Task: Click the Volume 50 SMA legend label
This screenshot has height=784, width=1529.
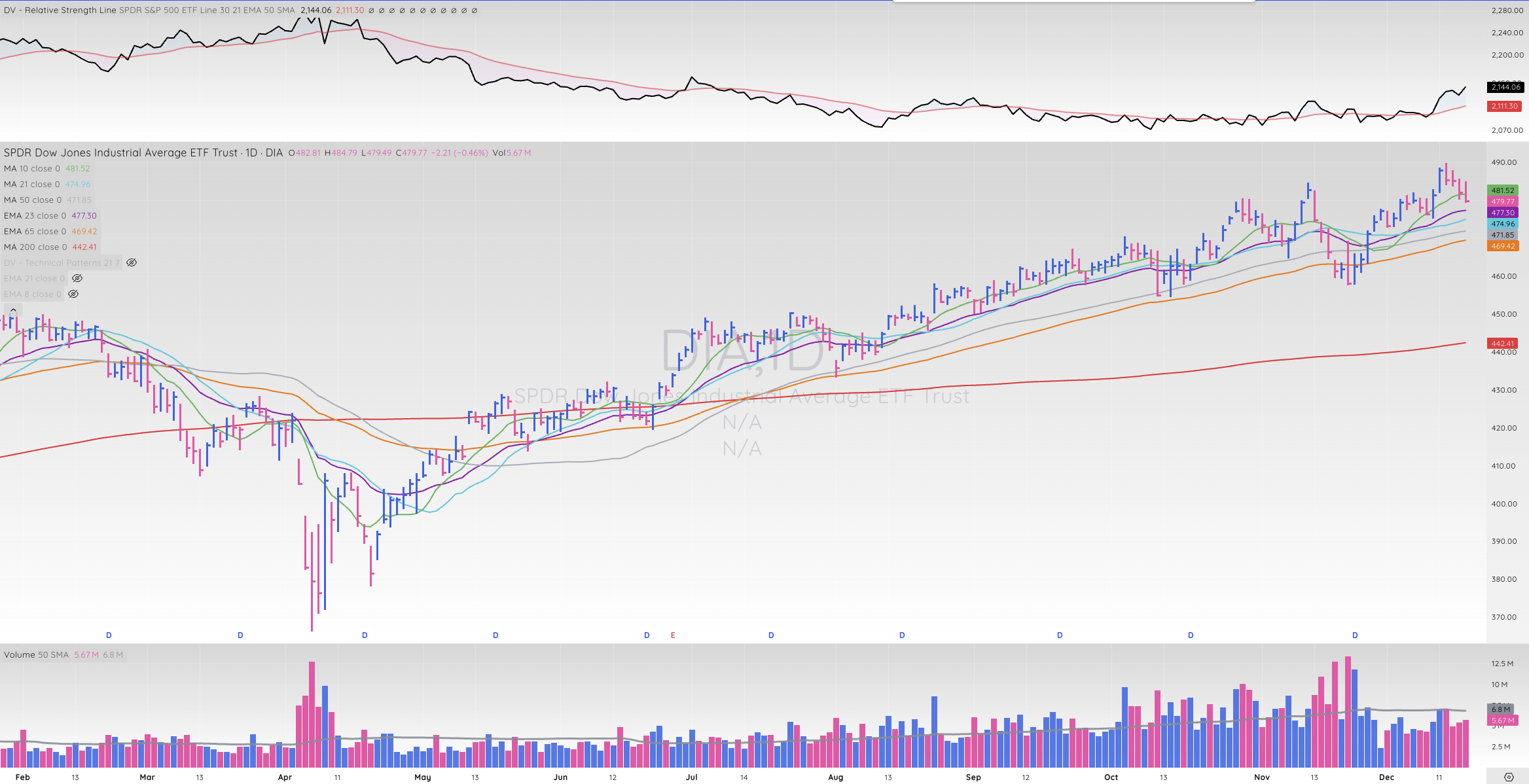Action: (x=36, y=654)
